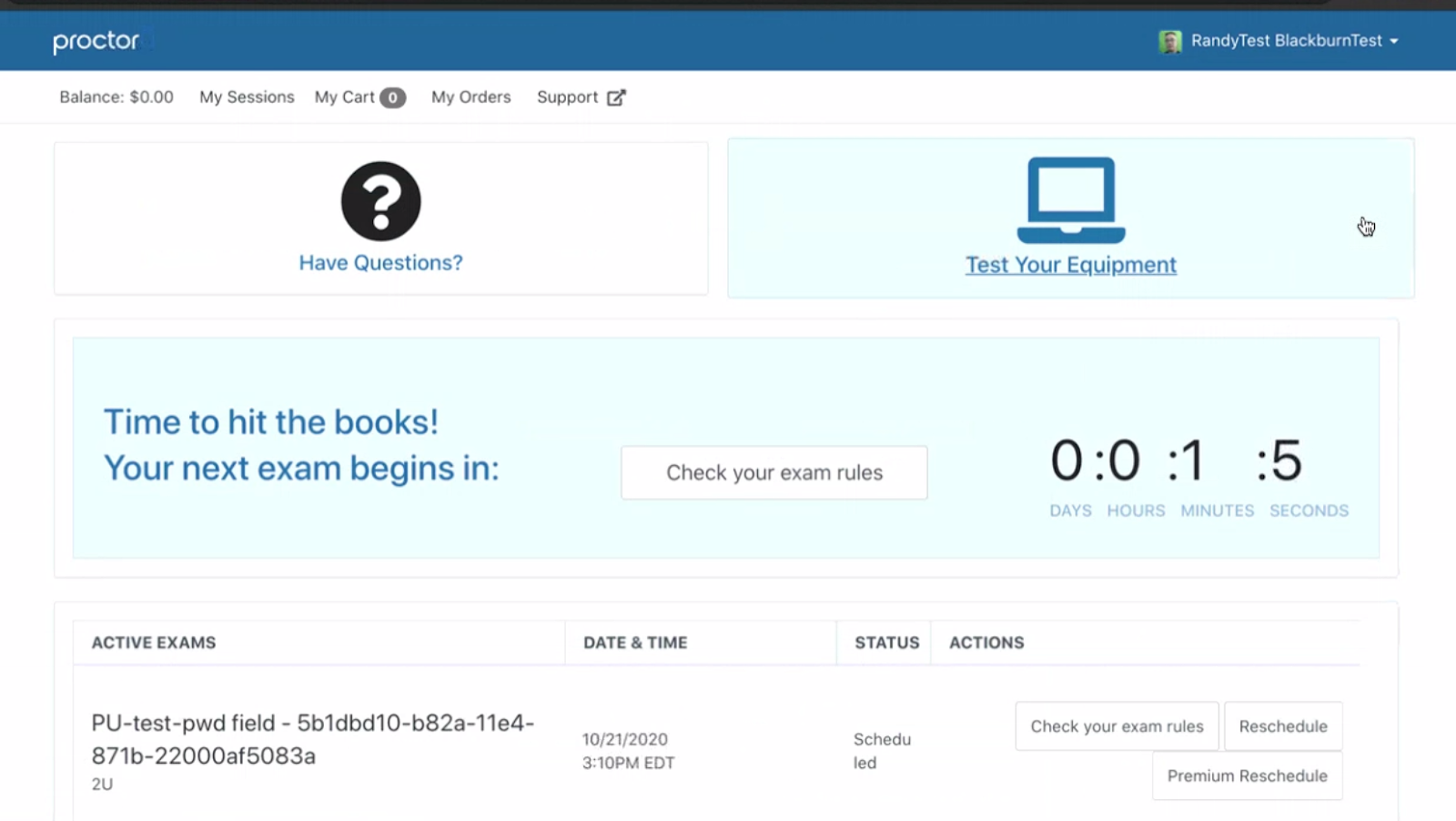This screenshot has height=821, width=1456.
Task: Click the Reschedule button
Action: (1282, 726)
